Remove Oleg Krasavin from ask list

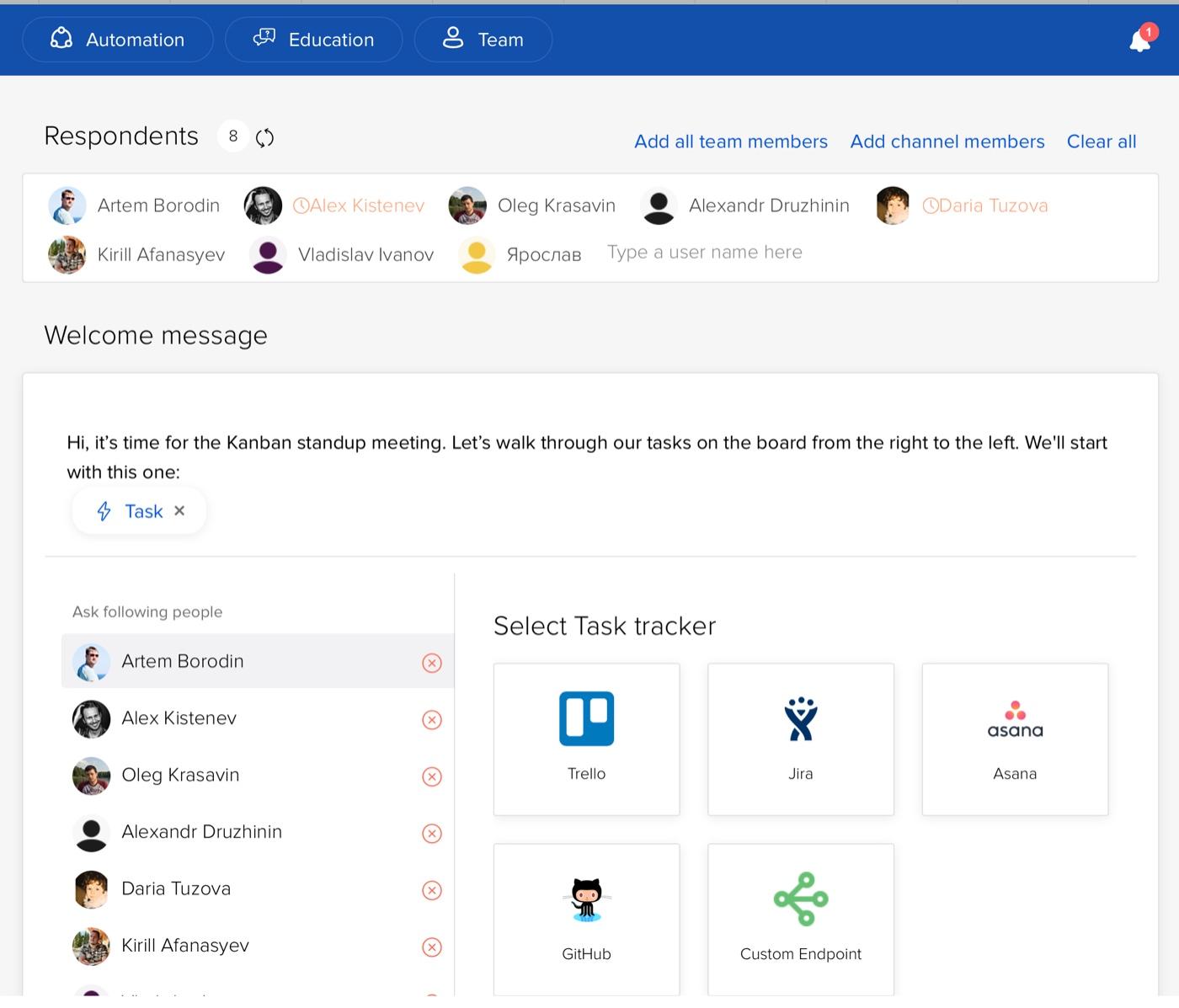[432, 776]
